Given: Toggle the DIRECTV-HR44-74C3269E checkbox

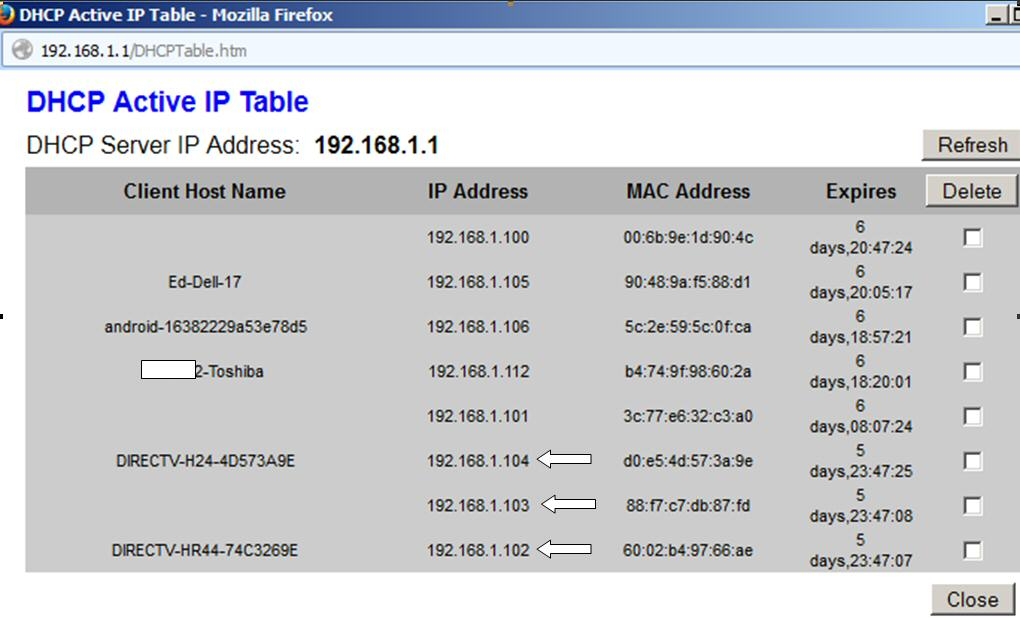Looking at the screenshot, I should point(972,550).
